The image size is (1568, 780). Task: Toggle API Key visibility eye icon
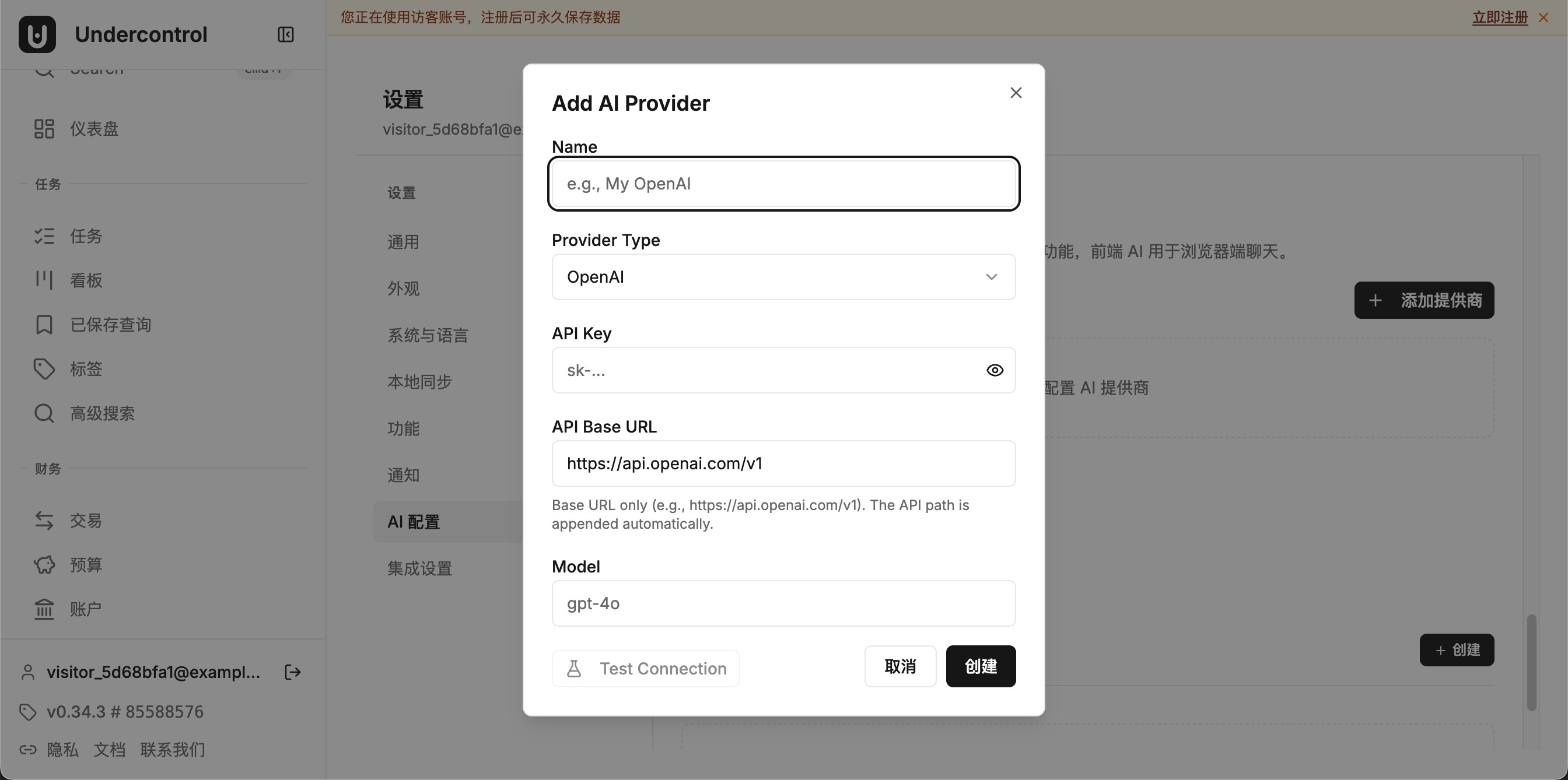[x=995, y=371]
